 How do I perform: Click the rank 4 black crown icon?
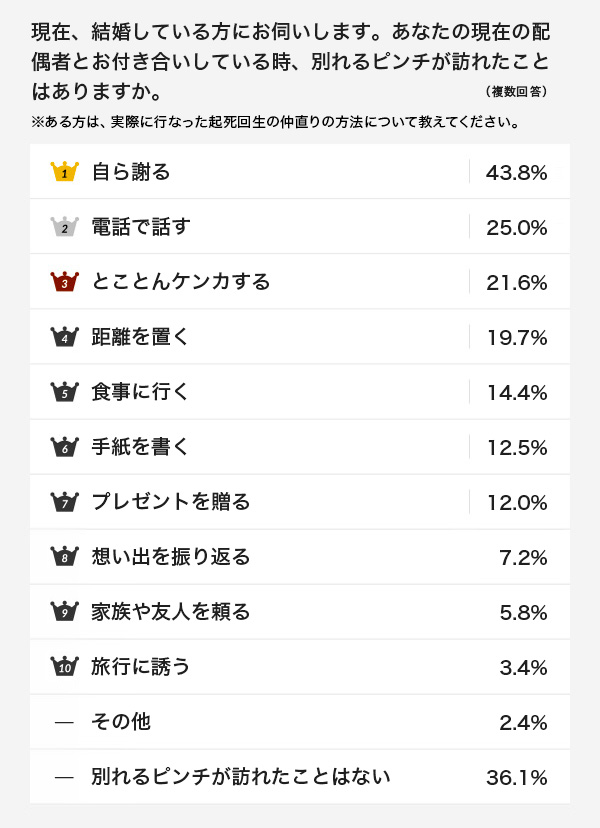(64, 336)
